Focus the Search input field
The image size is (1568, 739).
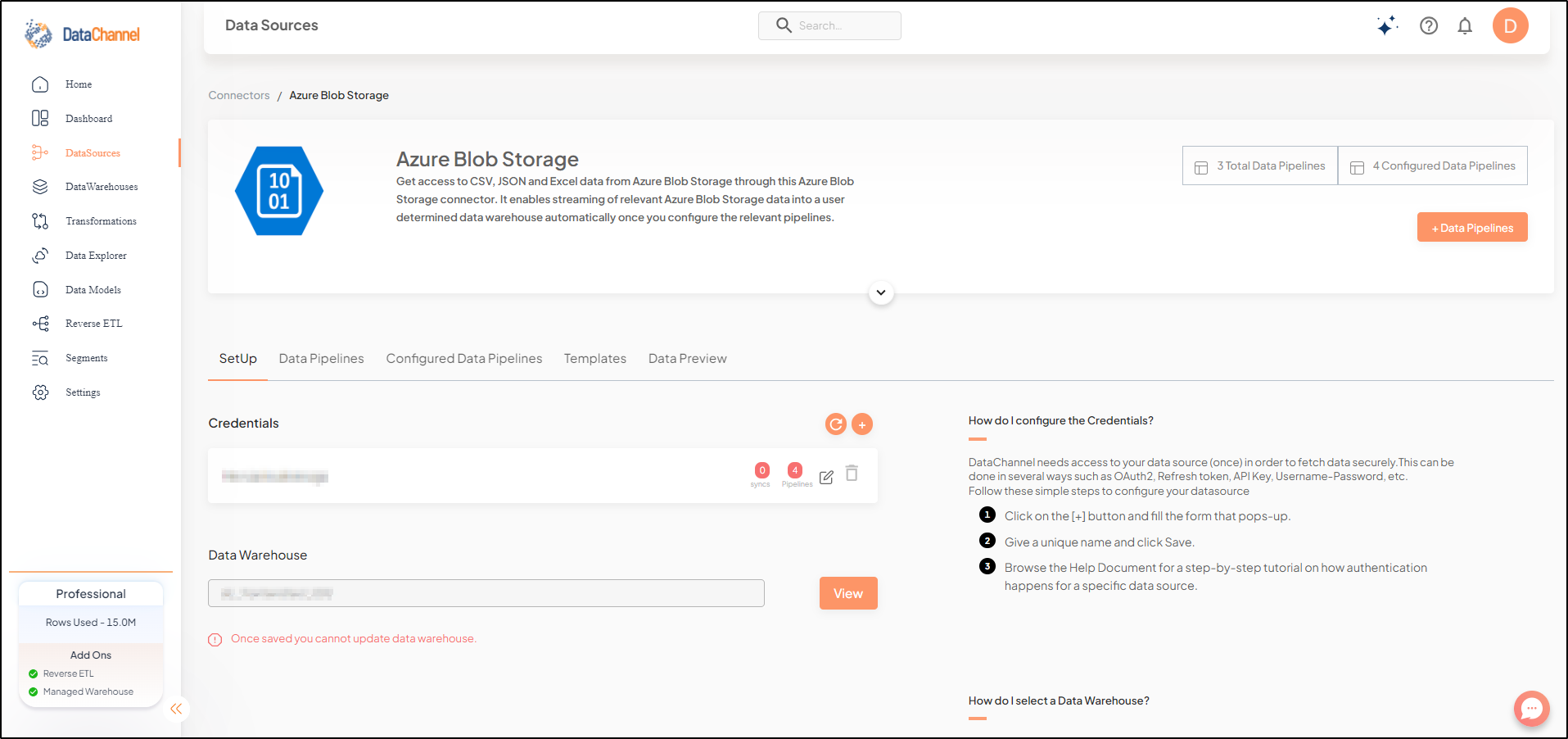[x=829, y=25]
